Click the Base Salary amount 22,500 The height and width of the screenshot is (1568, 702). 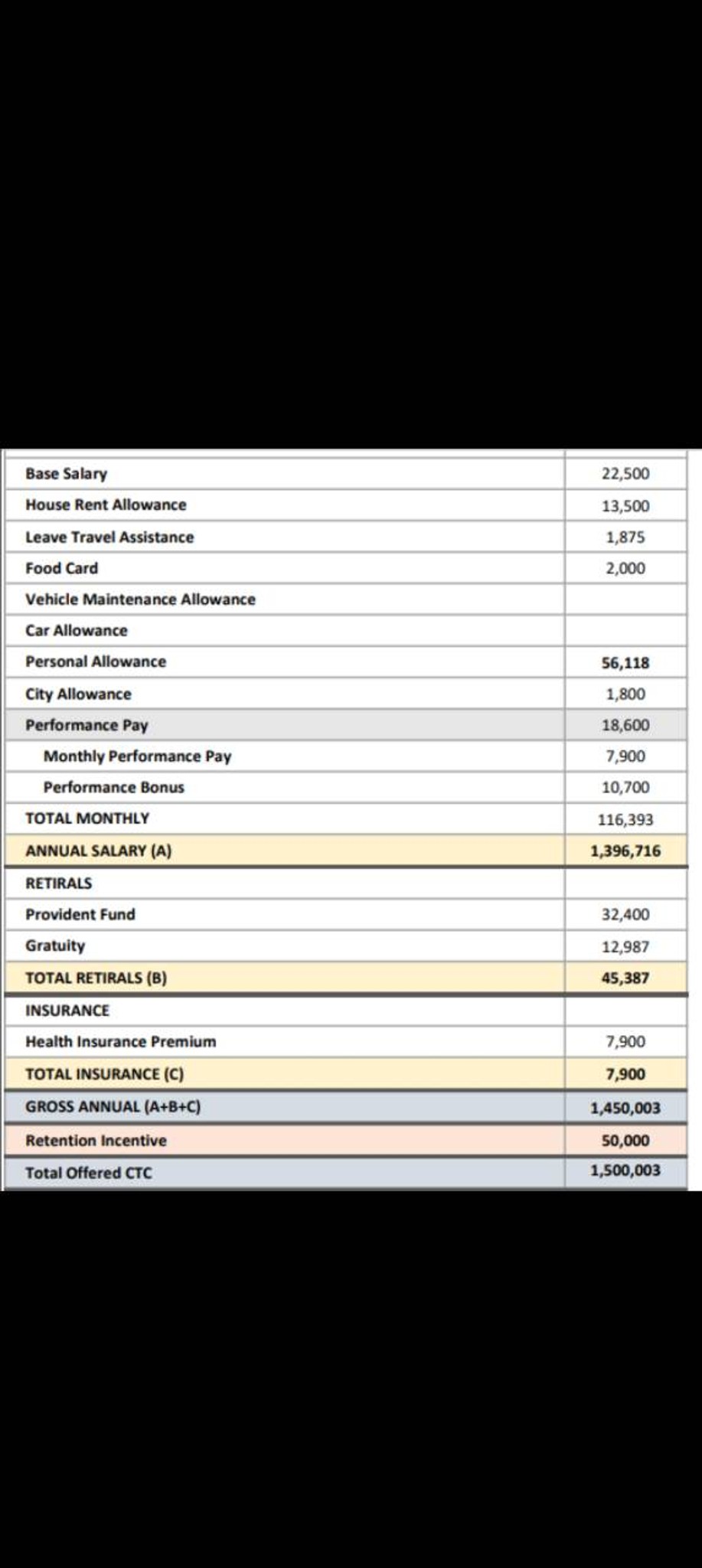click(x=625, y=474)
